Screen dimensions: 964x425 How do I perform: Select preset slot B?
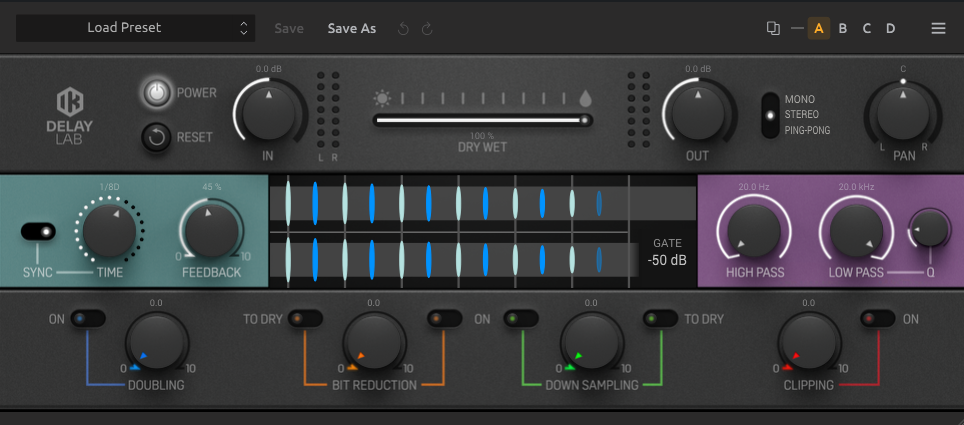tap(842, 28)
